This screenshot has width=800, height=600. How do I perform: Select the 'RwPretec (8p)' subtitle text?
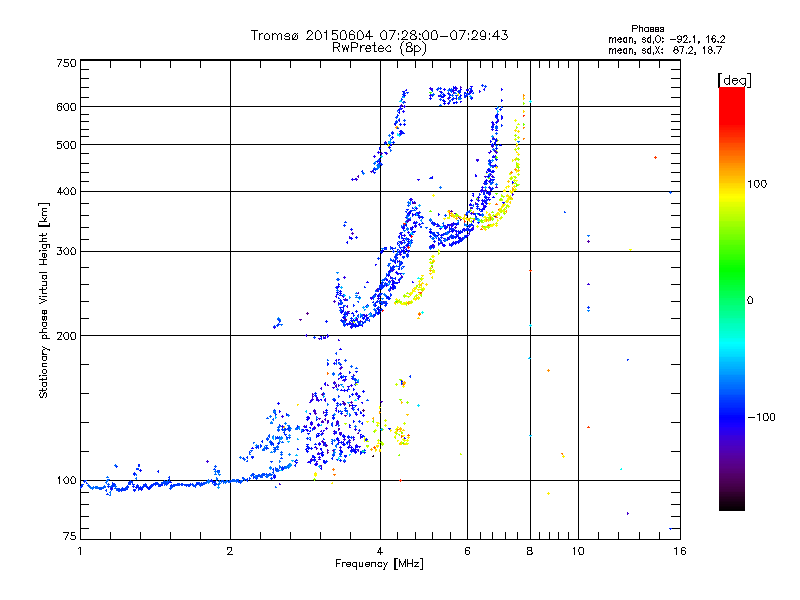coord(379,48)
